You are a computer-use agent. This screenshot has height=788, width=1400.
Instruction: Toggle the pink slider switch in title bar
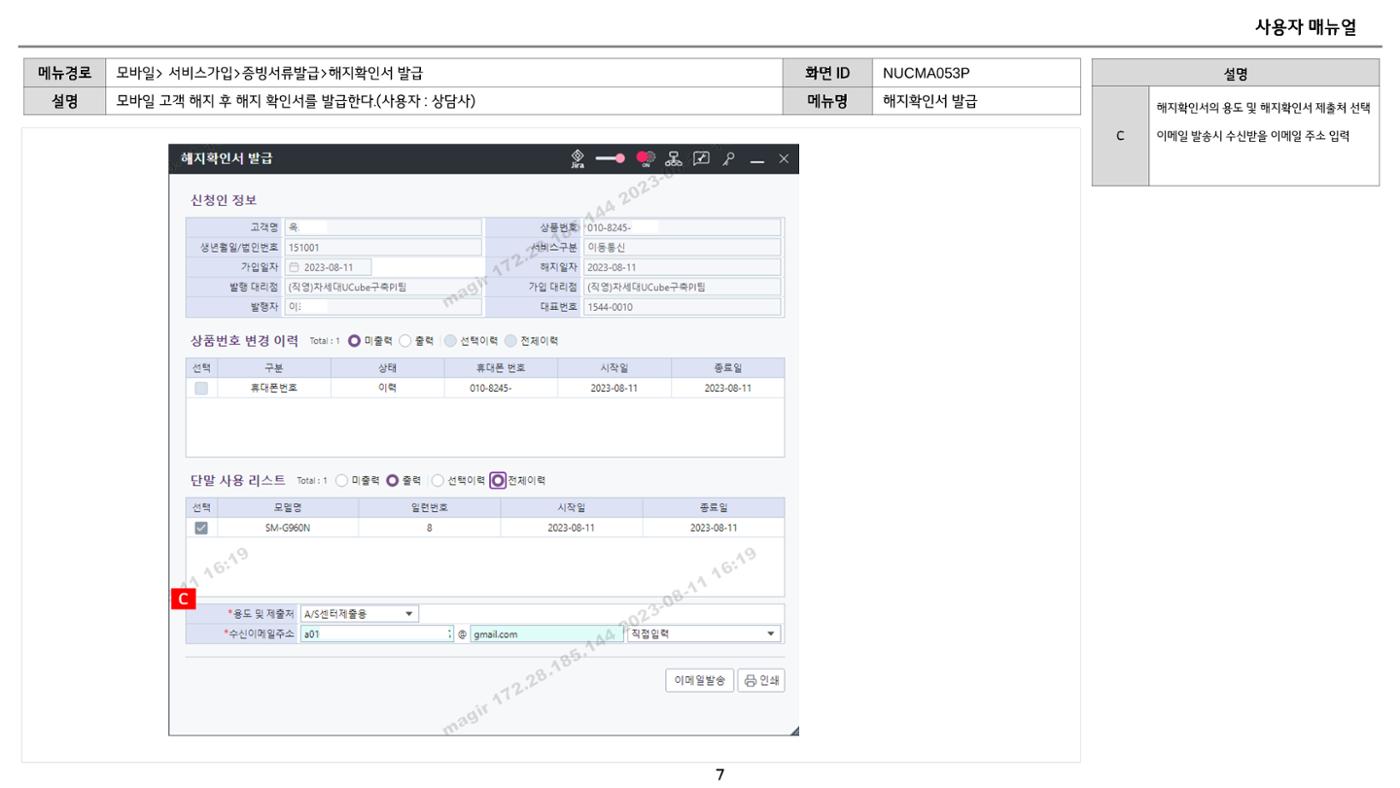tap(611, 158)
